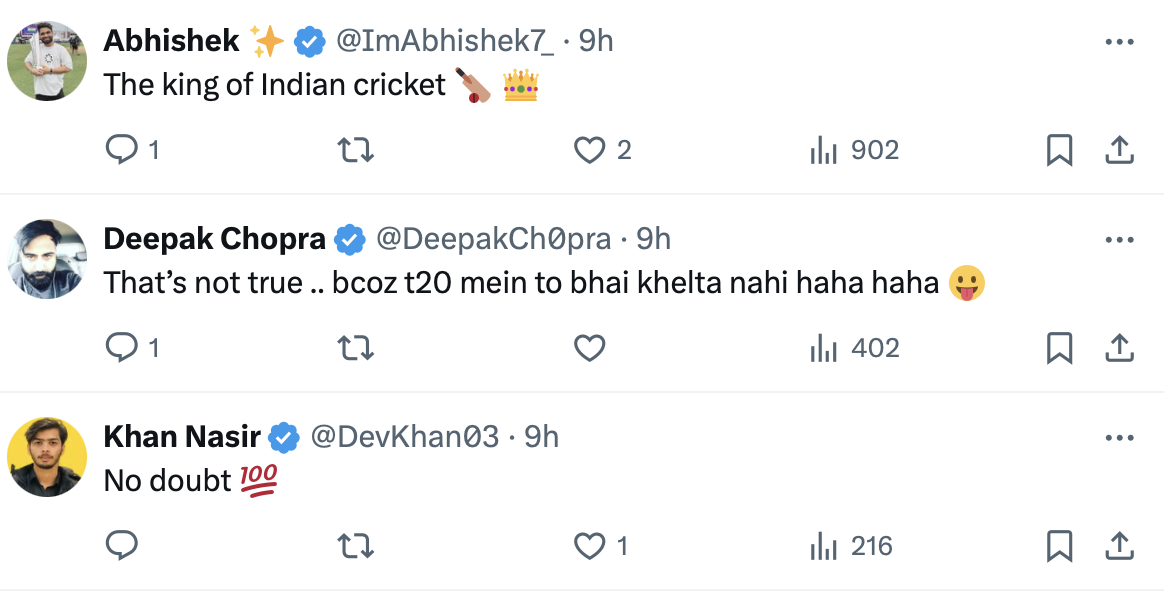Retweet Deepak Chopra's t20 comment

[355, 348]
